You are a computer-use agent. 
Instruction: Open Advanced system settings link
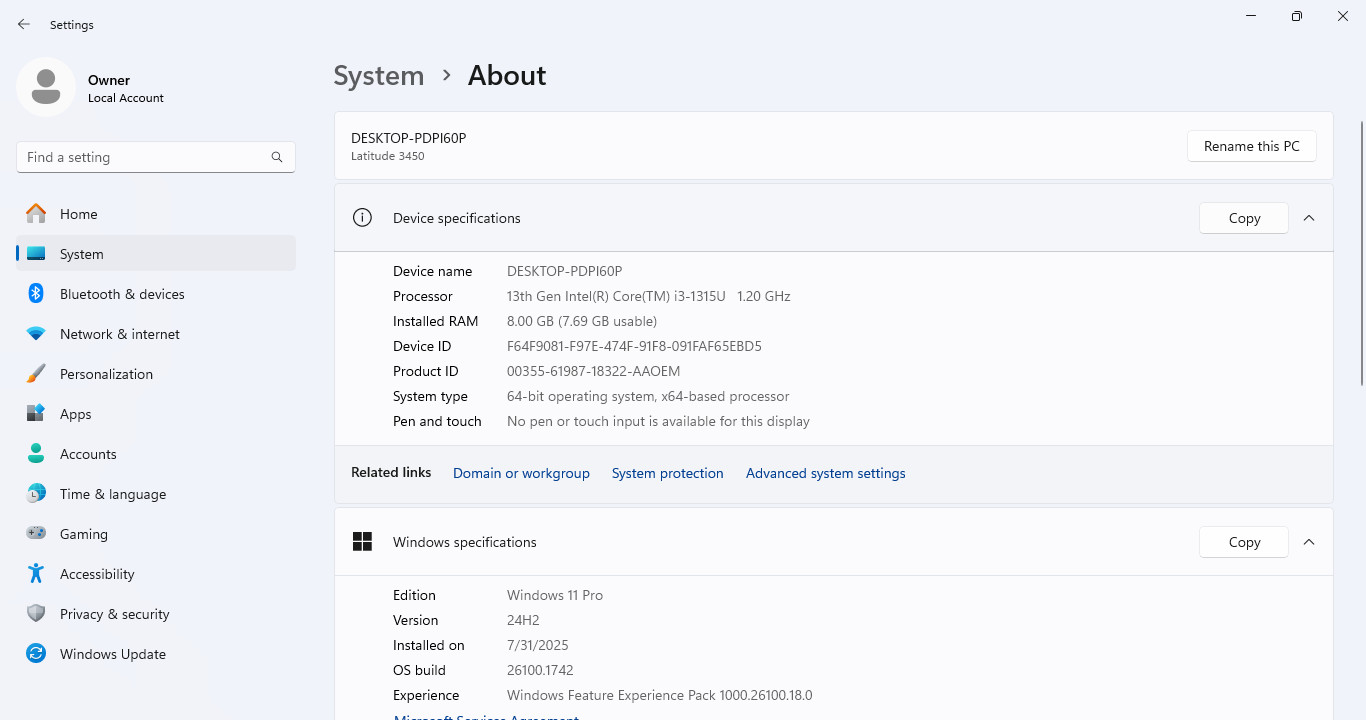[826, 473]
